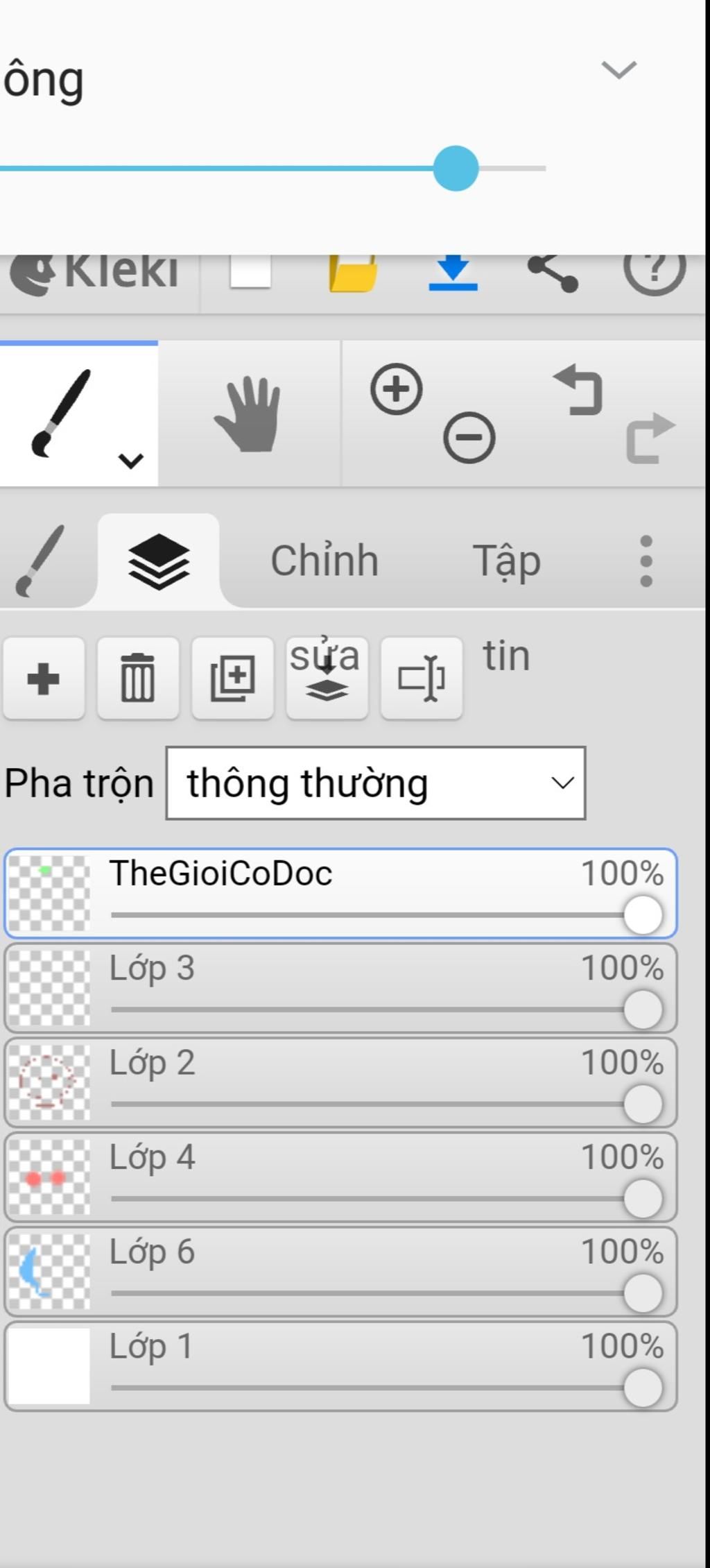This screenshot has height=1568, width=710.
Task: Add a new layer with the plus button
Action: 44,678
